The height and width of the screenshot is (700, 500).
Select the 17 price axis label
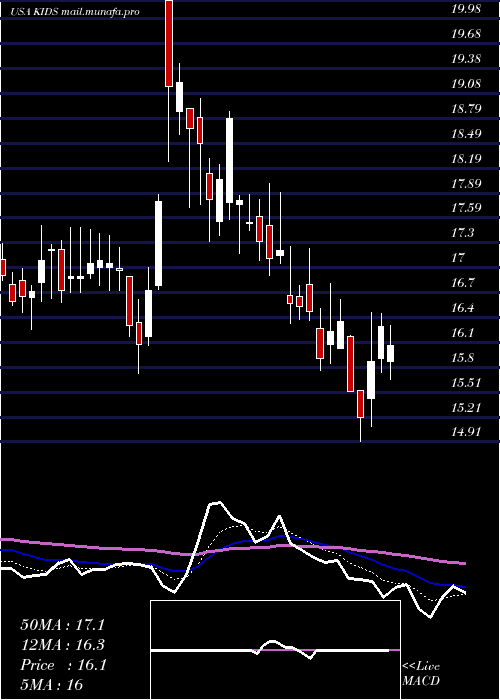point(458,258)
